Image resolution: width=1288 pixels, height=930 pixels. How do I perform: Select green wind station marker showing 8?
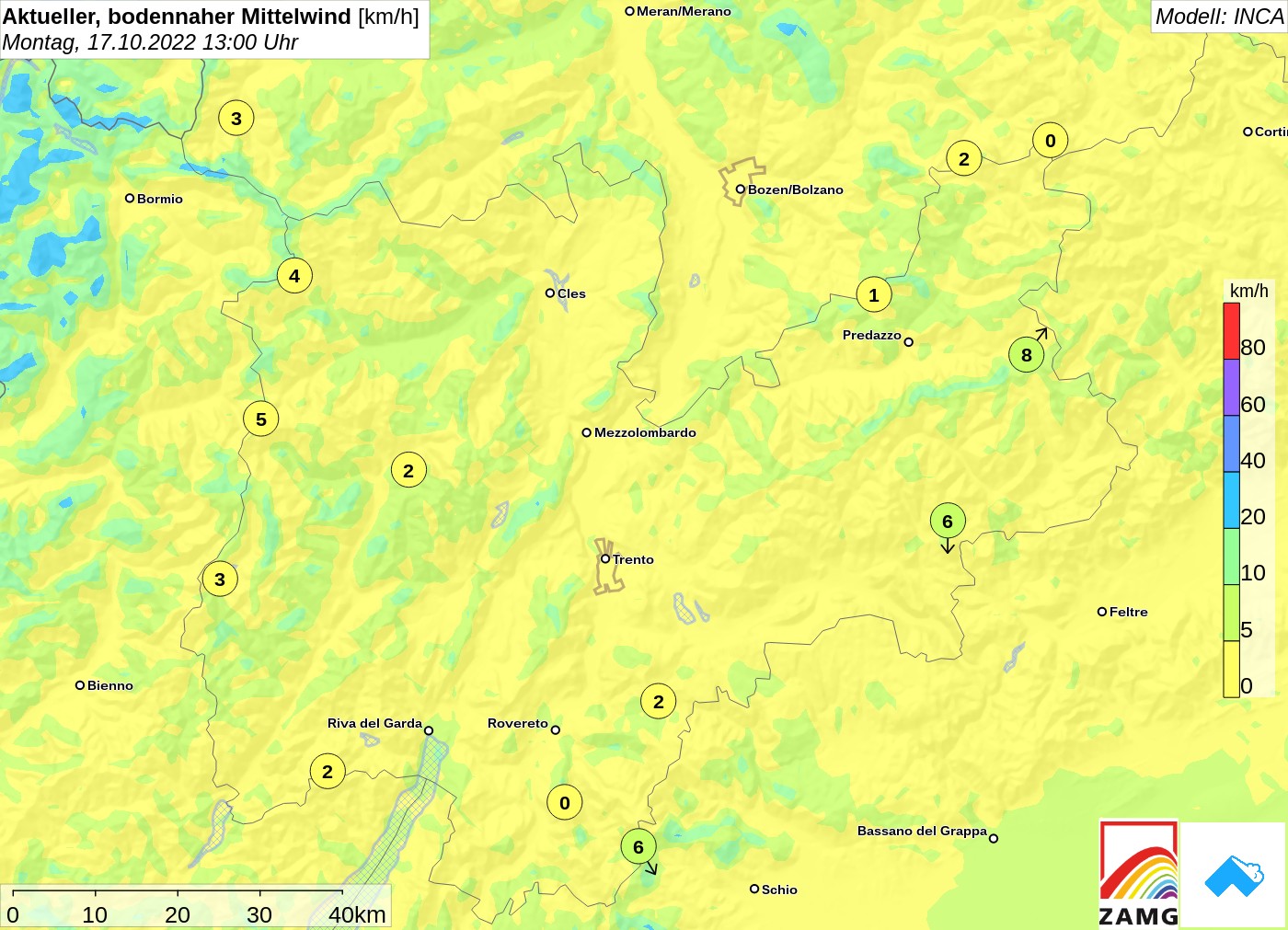point(1027,354)
